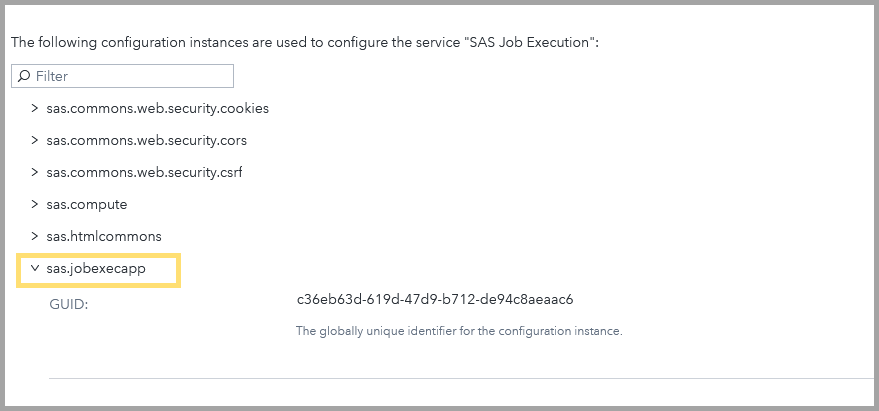879x411 pixels.
Task: Select the sas.commons.web.security.cookies label
Action: pos(158,108)
